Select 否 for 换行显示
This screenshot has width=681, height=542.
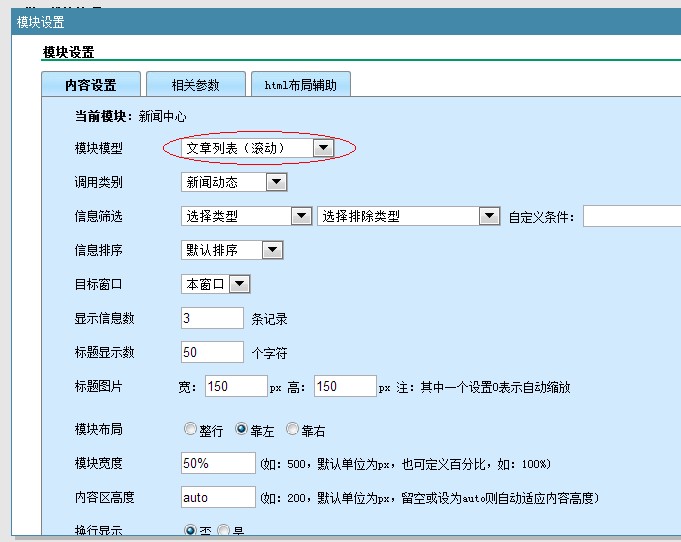tap(190, 530)
